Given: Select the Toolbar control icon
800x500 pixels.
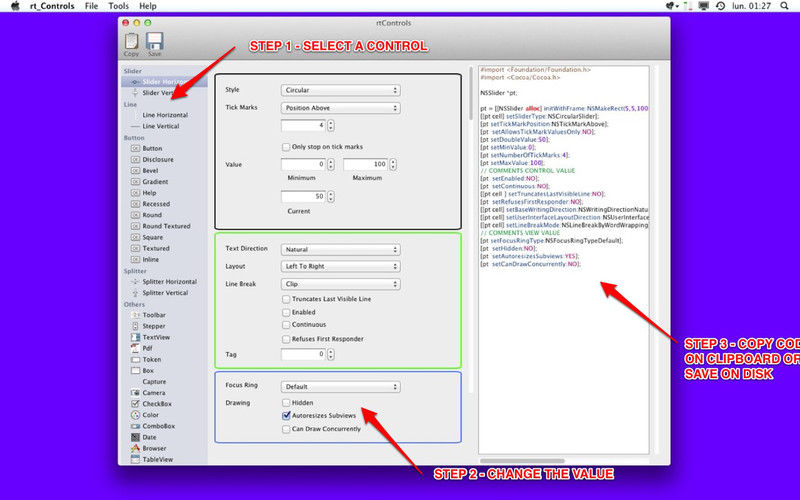Looking at the screenshot, I should coord(135,315).
